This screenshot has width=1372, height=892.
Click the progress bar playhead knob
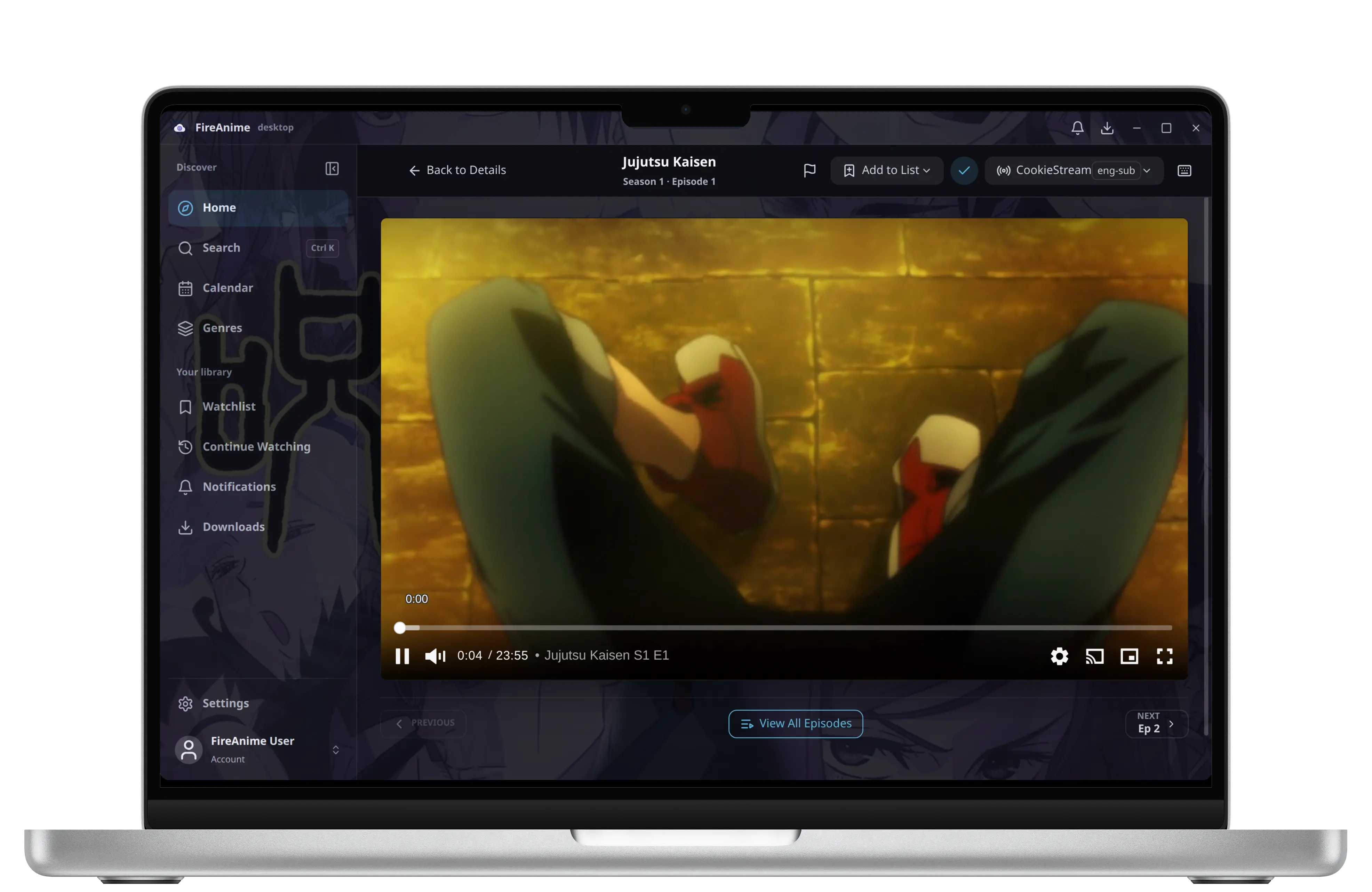click(399, 627)
